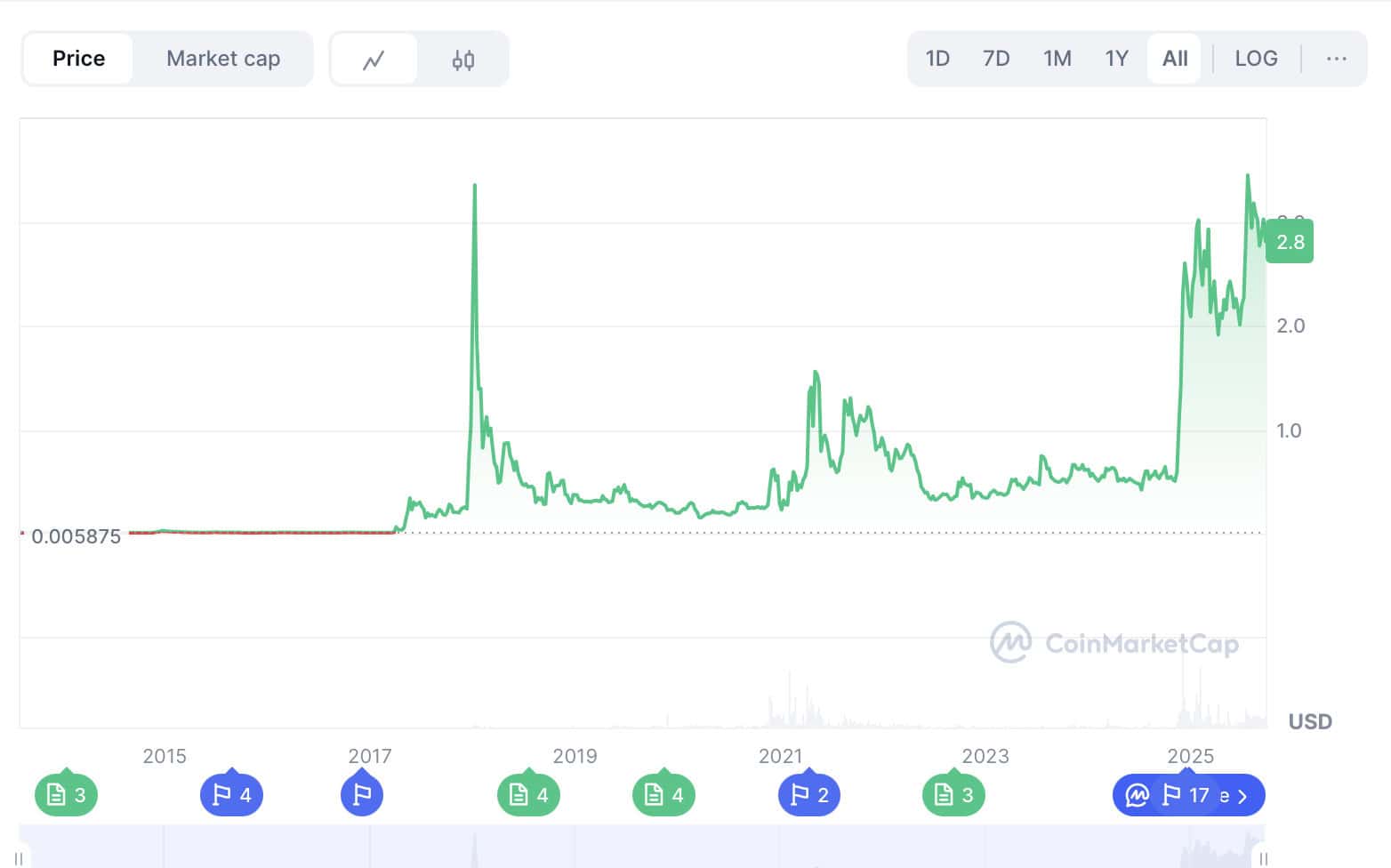The height and width of the screenshot is (868, 1391).
Task: Set the chart range to 7D
Action: pyautogui.click(x=996, y=59)
